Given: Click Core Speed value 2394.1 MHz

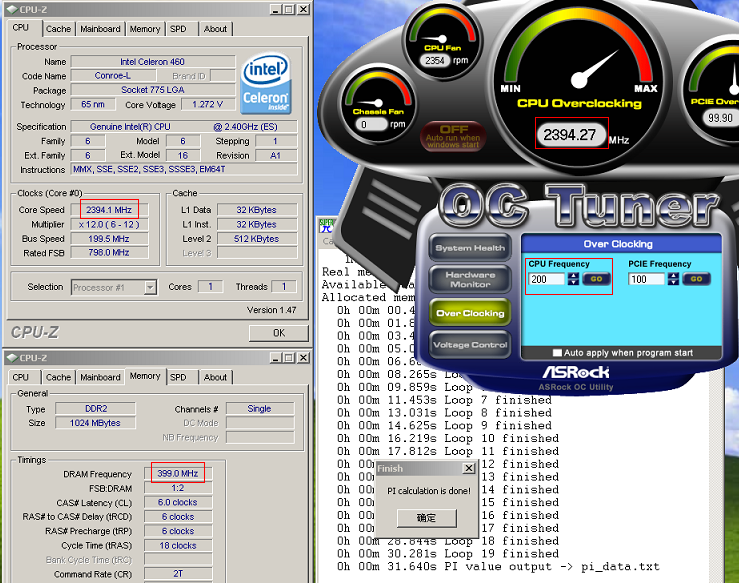Looking at the screenshot, I should coord(109,210).
